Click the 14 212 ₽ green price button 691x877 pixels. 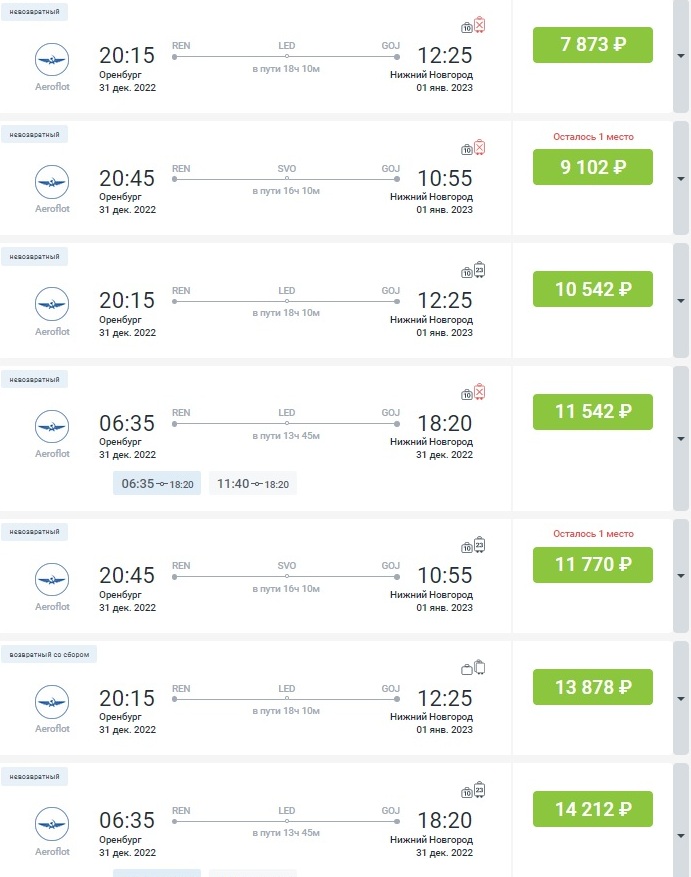(x=592, y=809)
